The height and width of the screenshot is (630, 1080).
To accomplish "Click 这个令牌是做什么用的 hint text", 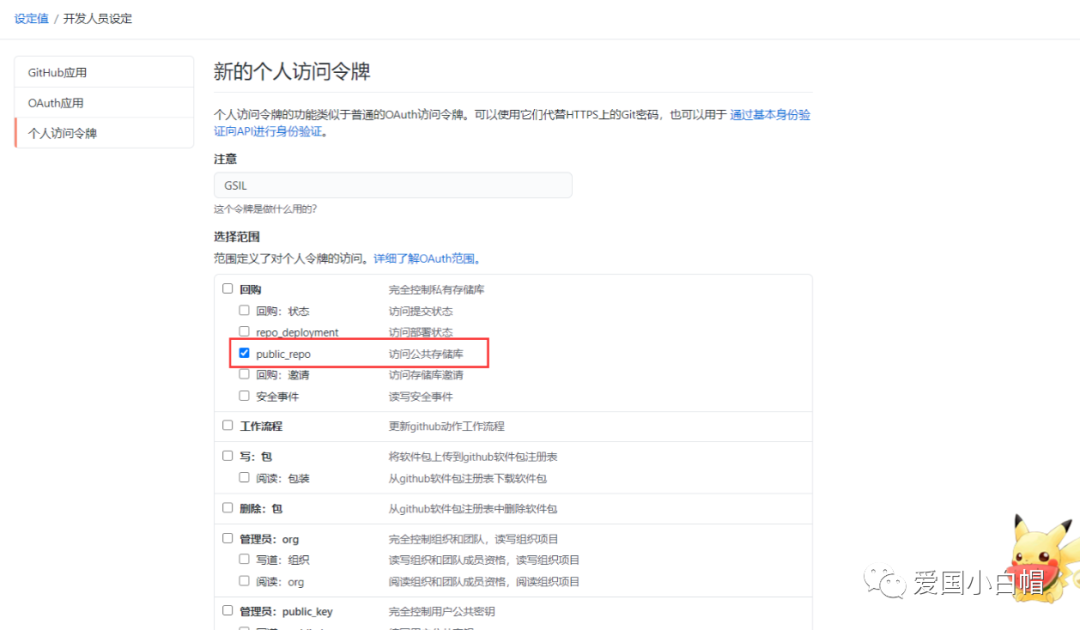I will (265, 209).
